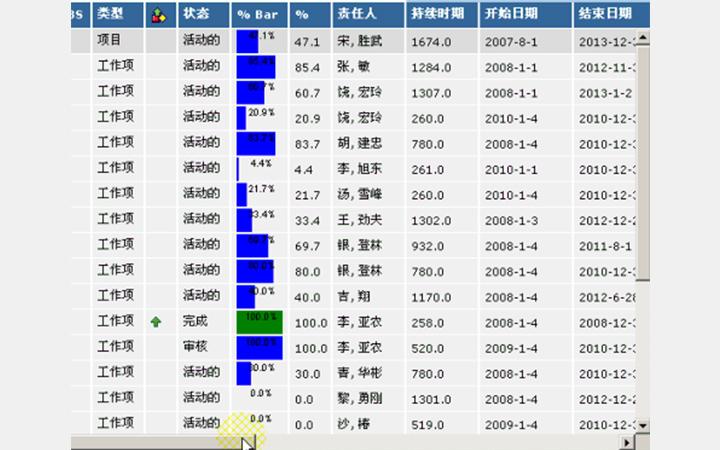
Task: Click the vertical scrollbar up arrow
Action: click(643, 38)
